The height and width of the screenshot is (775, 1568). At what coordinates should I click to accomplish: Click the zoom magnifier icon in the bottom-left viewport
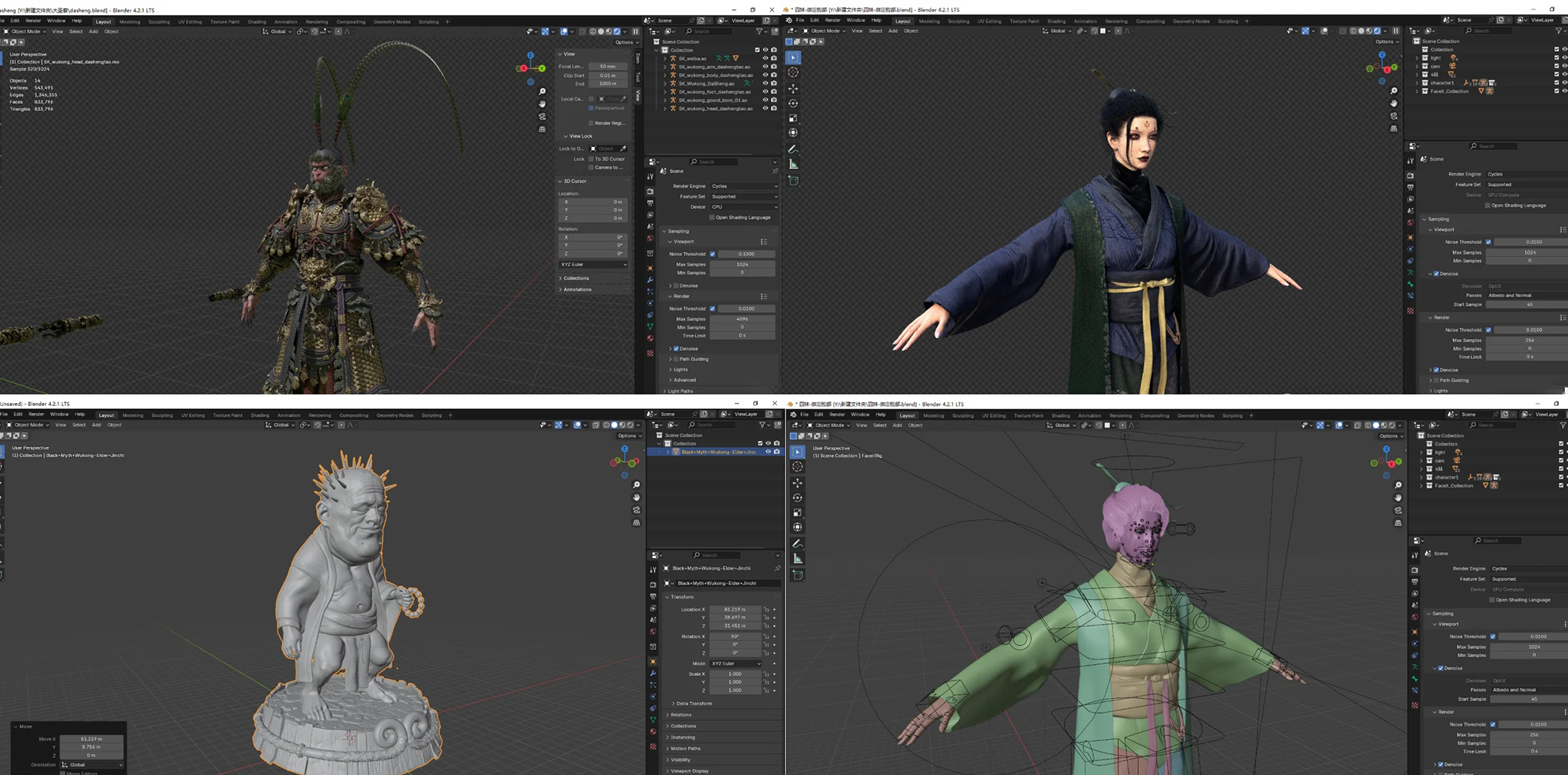point(636,485)
